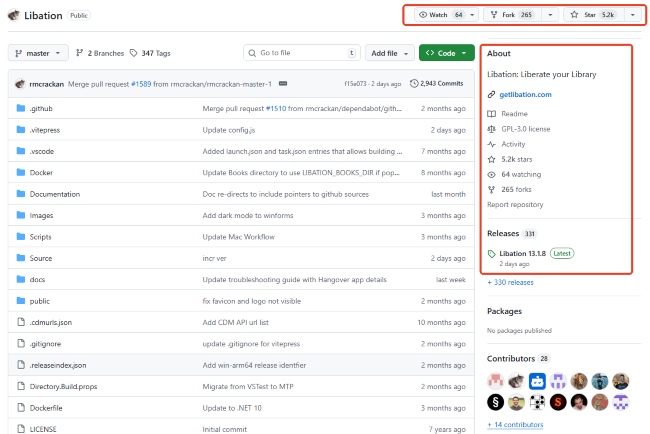Open the 2 Branches link

pyautogui.click(x=100, y=53)
